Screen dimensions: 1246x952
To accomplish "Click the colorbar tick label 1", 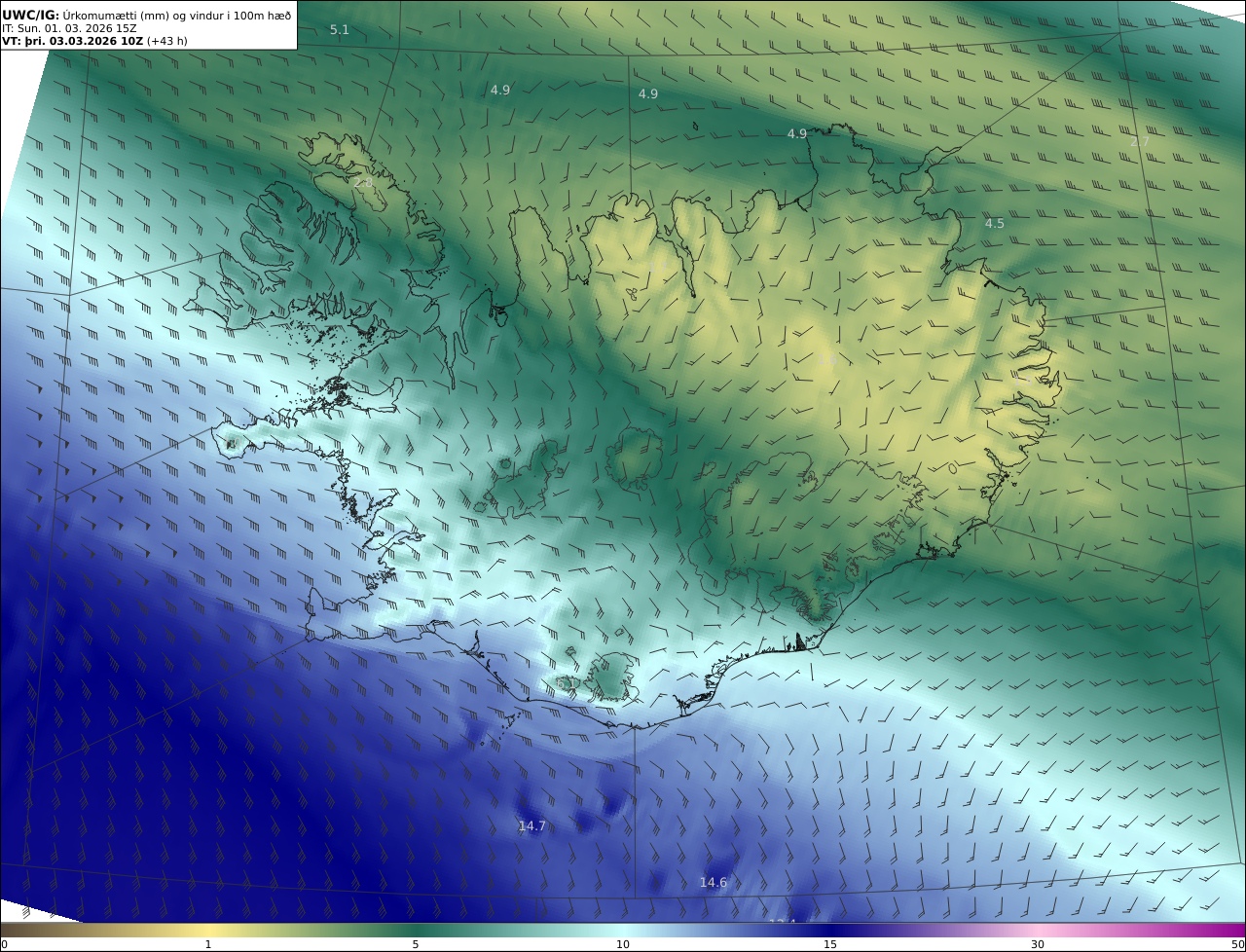I will pos(208,944).
